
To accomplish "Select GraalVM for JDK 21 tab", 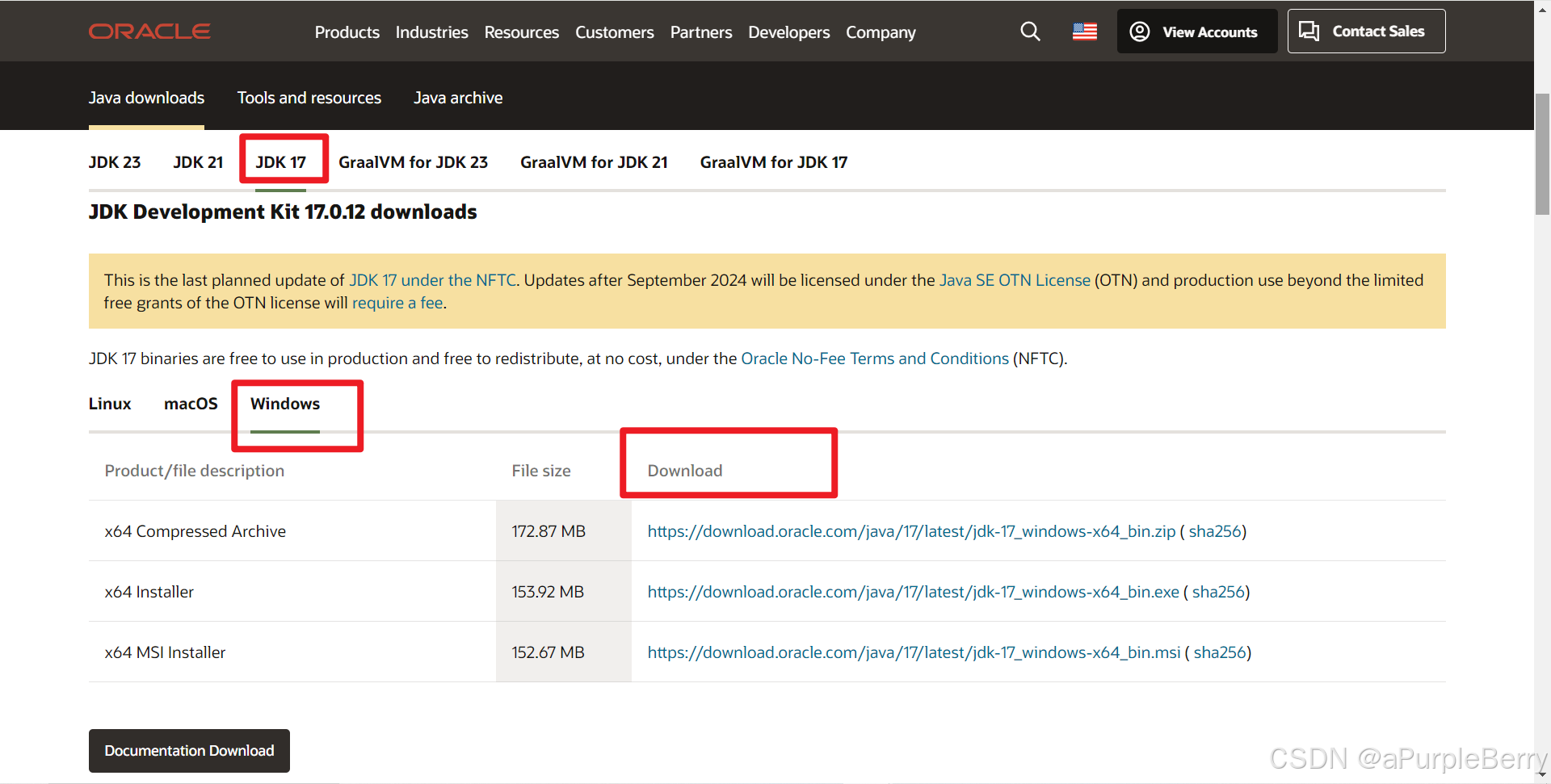I will coord(594,162).
